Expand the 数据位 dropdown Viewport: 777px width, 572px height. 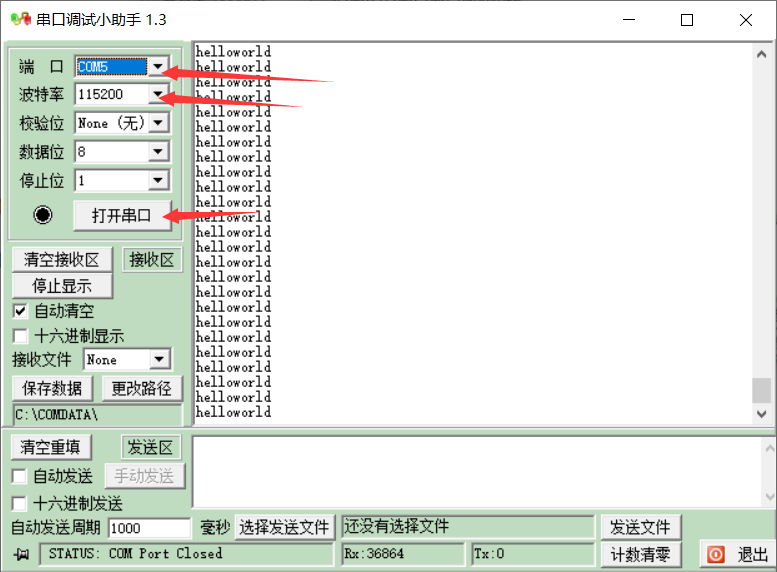158,151
